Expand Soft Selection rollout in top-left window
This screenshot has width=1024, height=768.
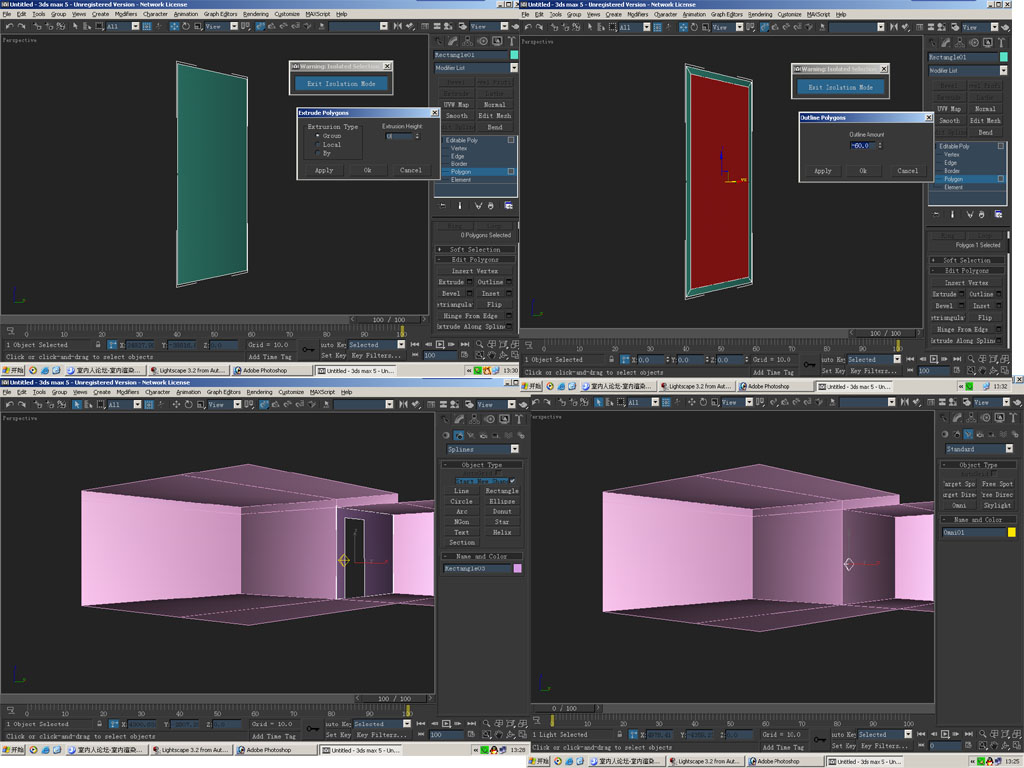(475, 249)
